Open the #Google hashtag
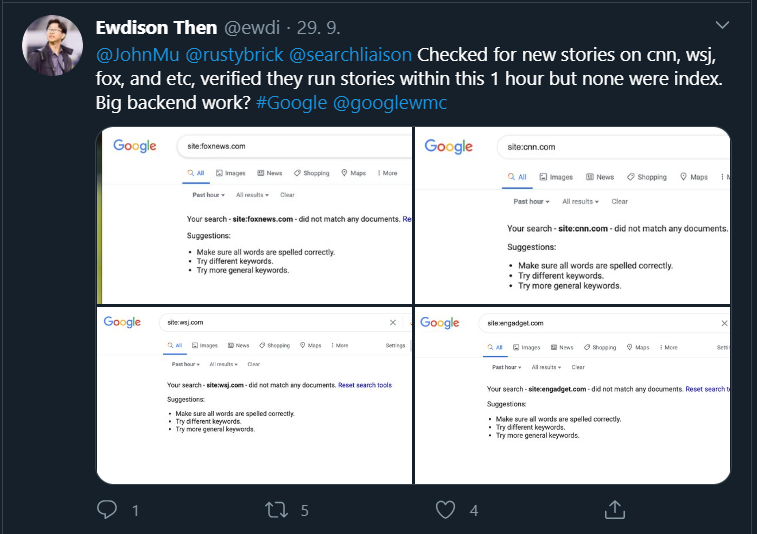Viewport: 757px width, 534px height. (292, 103)
